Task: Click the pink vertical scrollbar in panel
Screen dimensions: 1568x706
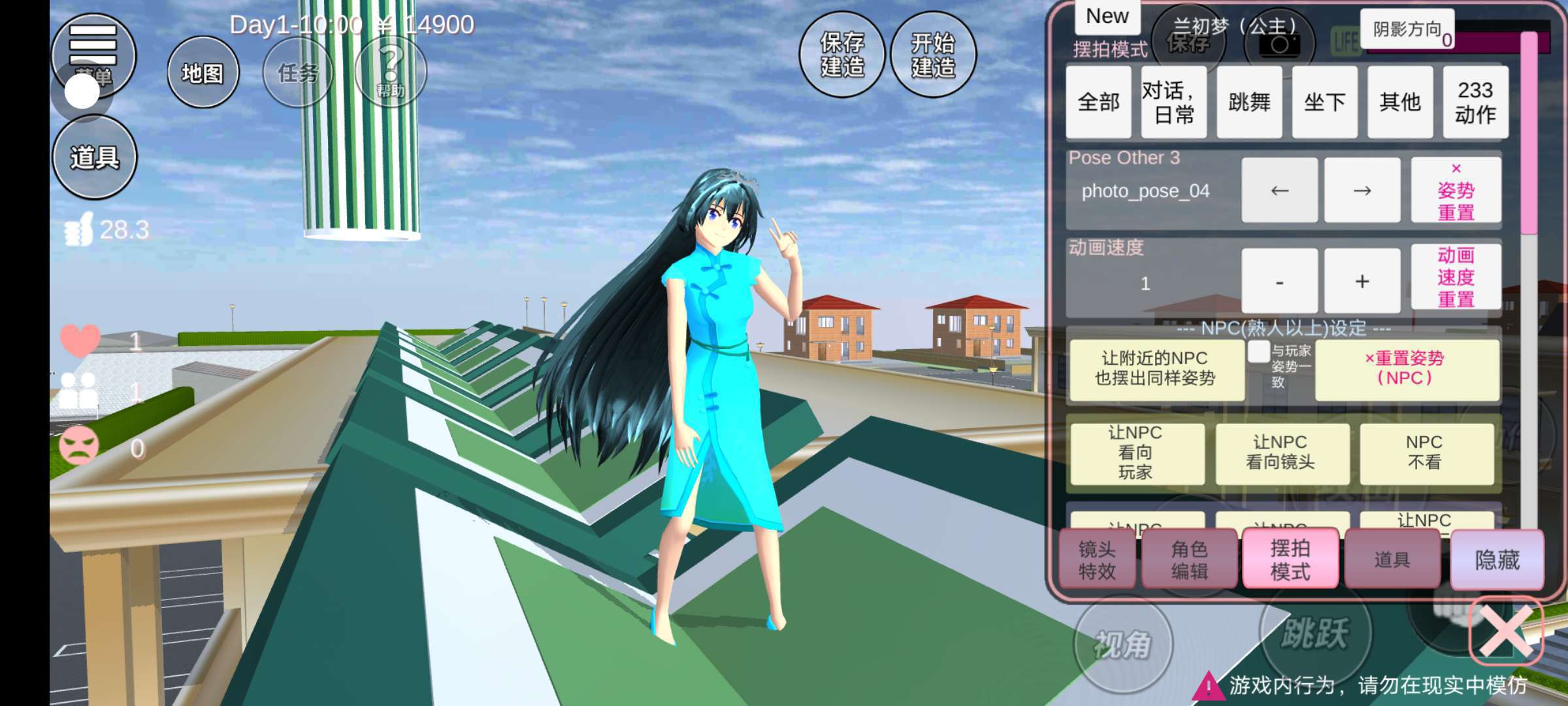Action: point(1528,131)
